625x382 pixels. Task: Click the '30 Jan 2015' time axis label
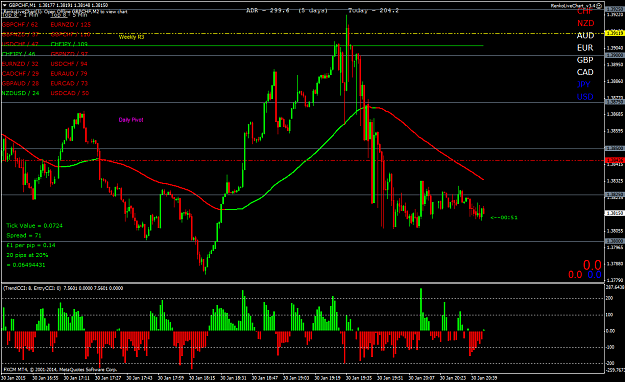(x=14, y=378)
